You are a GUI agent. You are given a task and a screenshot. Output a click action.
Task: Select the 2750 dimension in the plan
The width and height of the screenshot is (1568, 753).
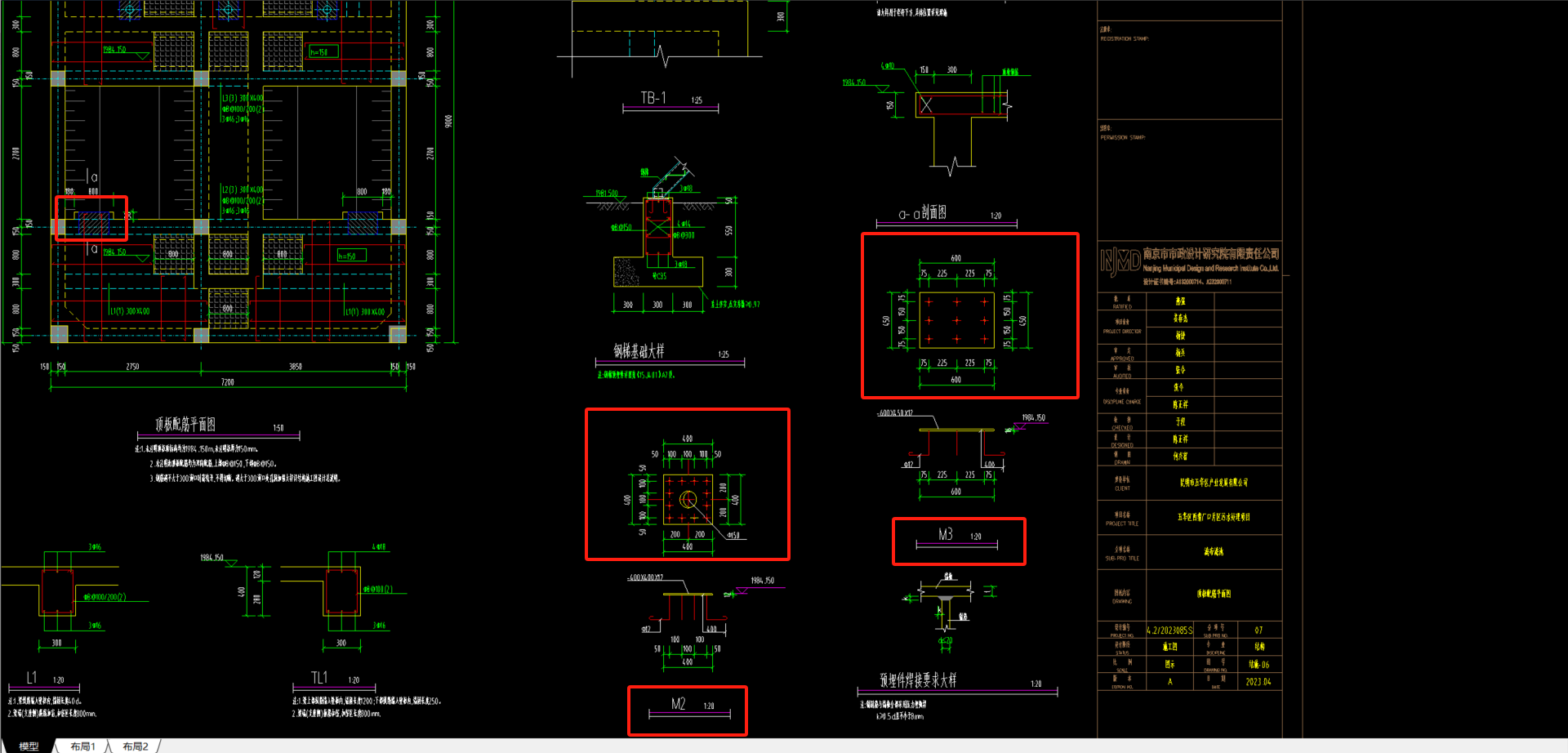click(132, 367)
